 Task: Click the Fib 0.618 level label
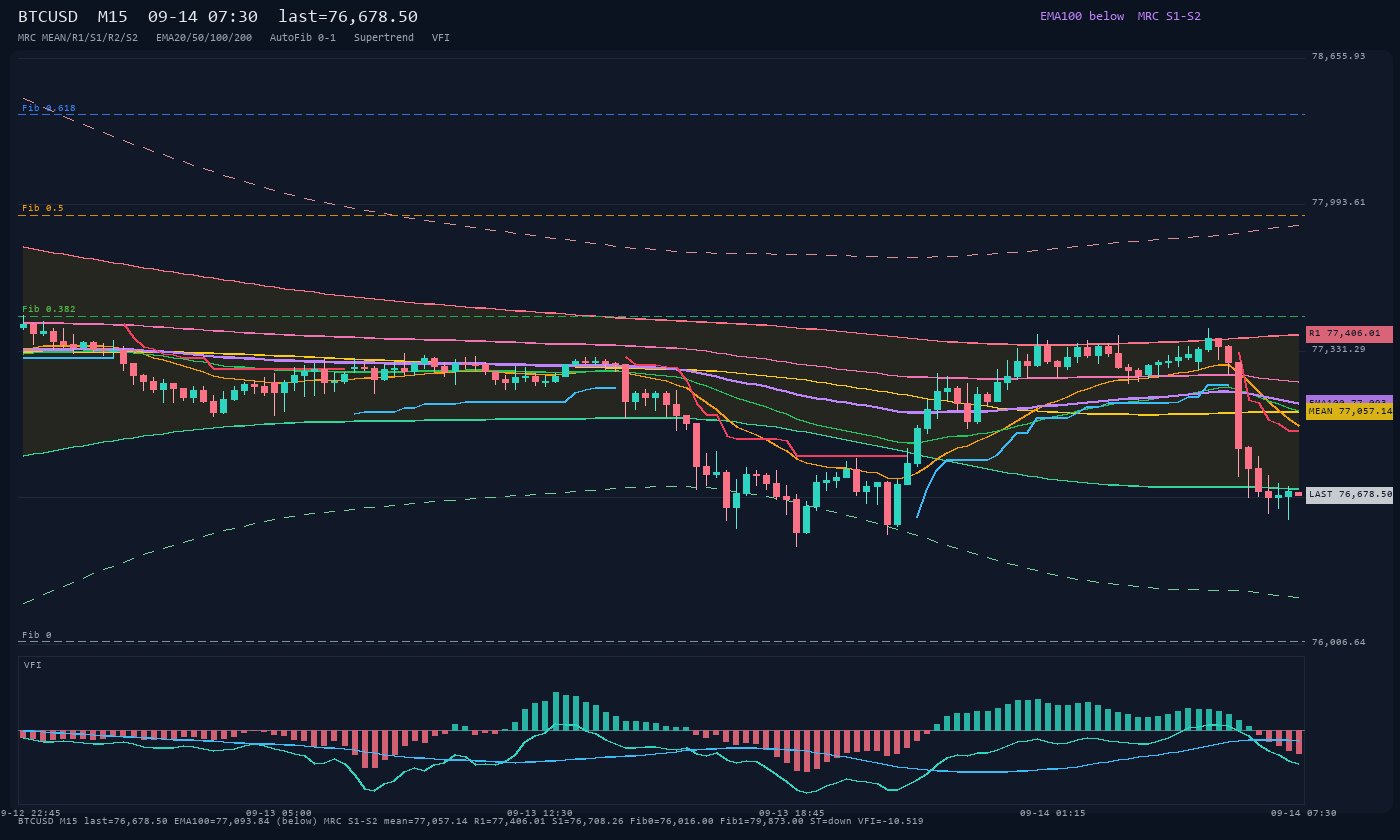tap(49, 108)
